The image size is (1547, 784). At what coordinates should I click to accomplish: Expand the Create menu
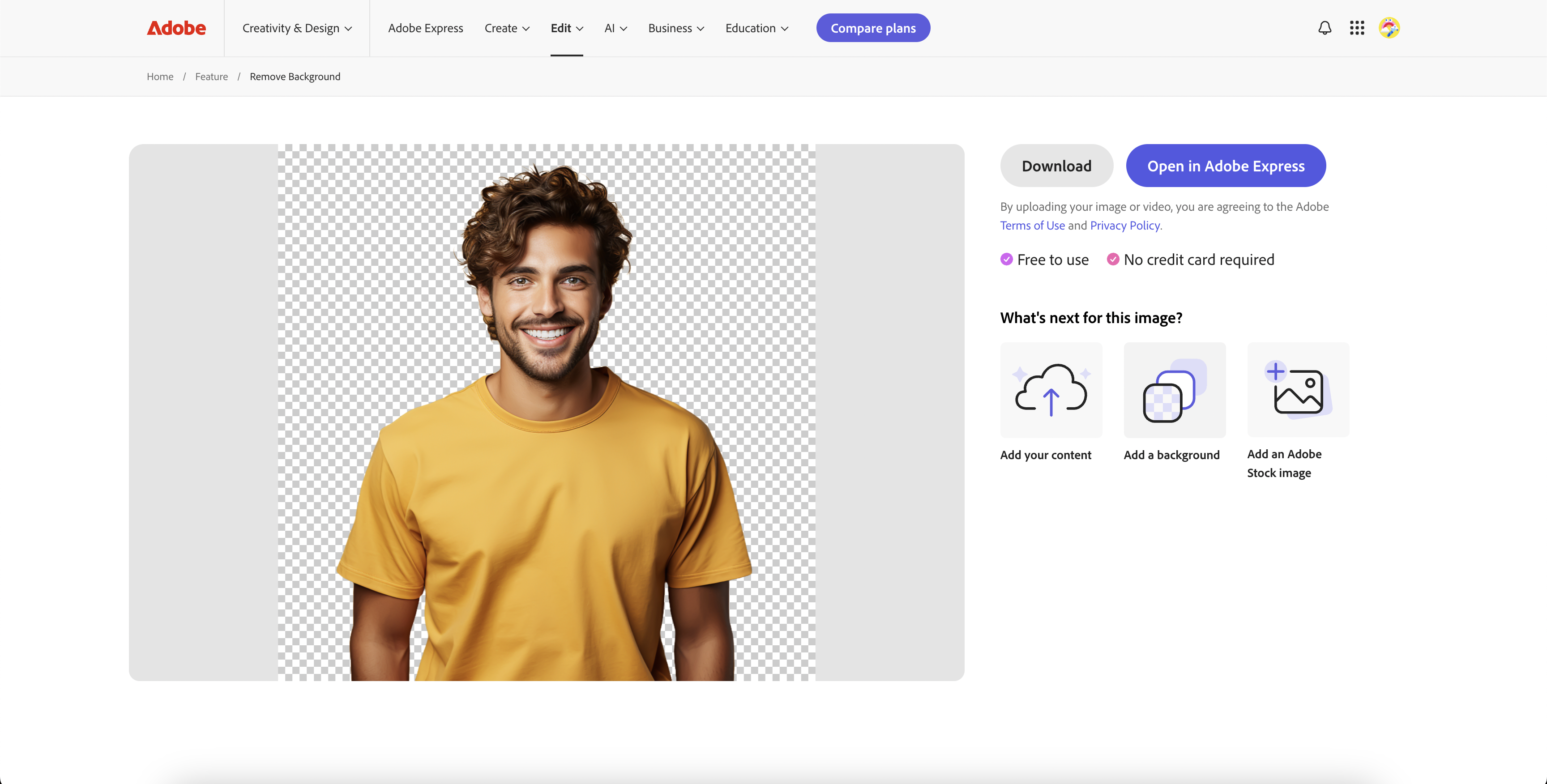pos(506,28)
